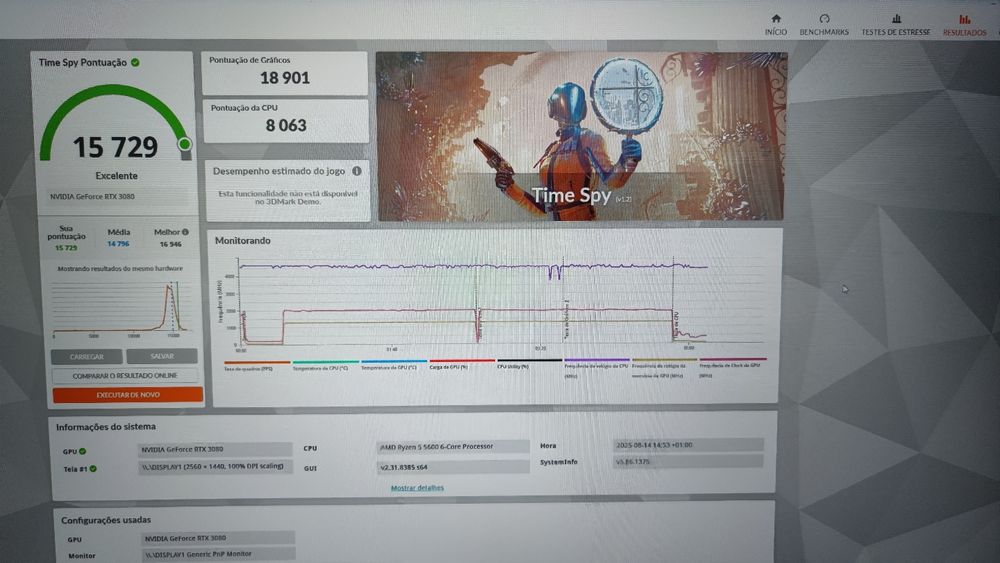Click the info icon next to Melhor
The width and height of the screenshot is (1000, 563).
185,232
